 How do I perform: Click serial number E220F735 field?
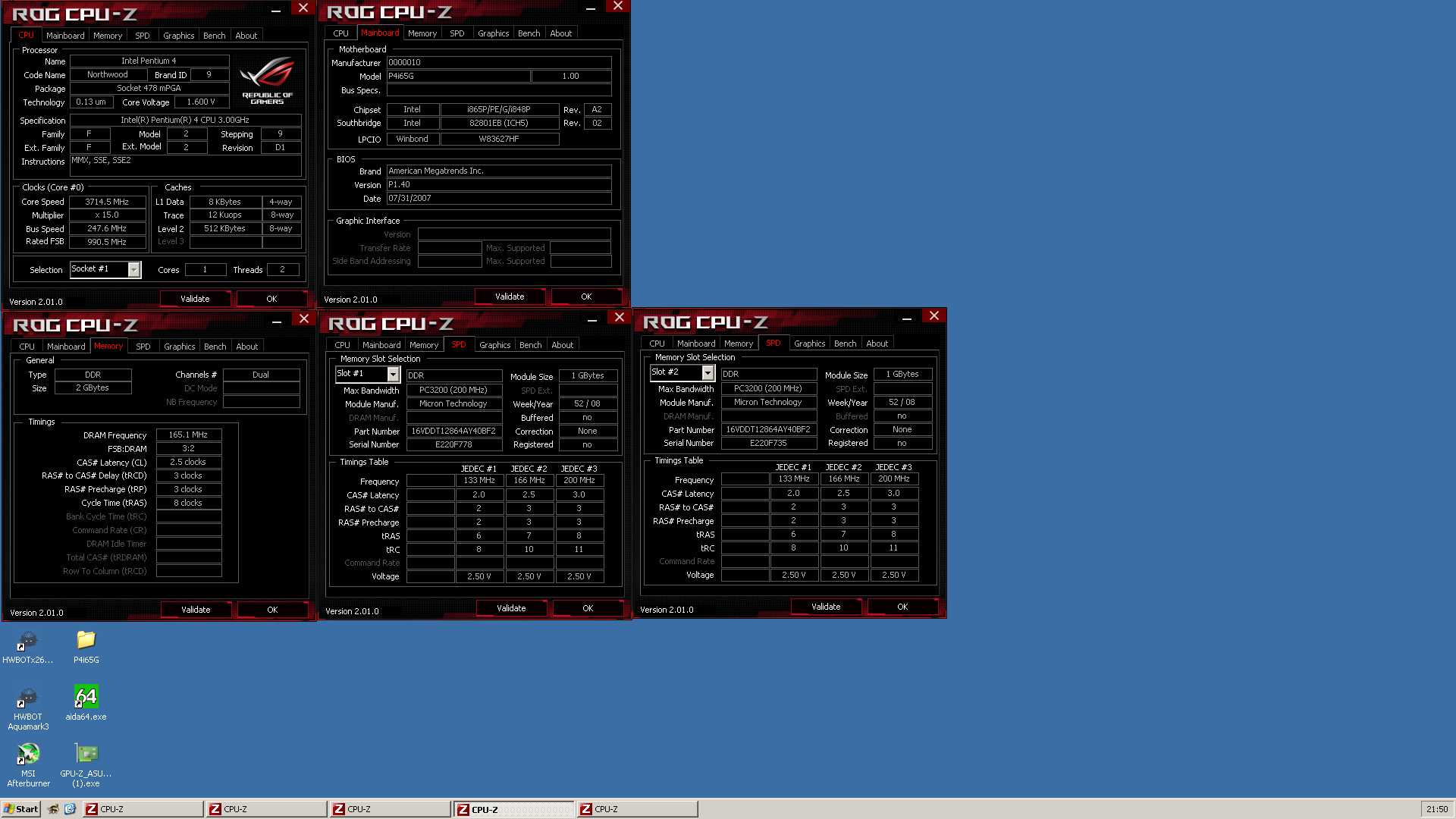pos(769,444)
